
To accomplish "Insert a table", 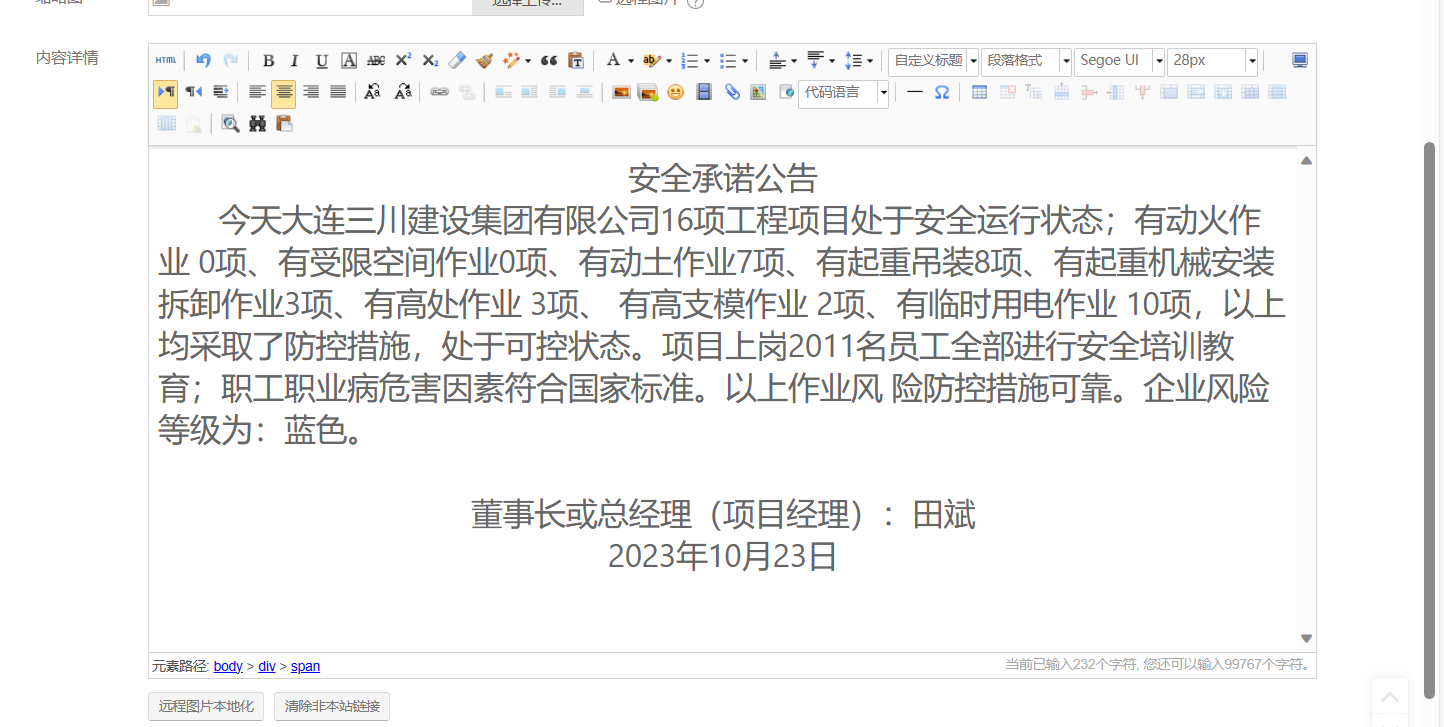I will pyautogui.click(x=980, y=93).
